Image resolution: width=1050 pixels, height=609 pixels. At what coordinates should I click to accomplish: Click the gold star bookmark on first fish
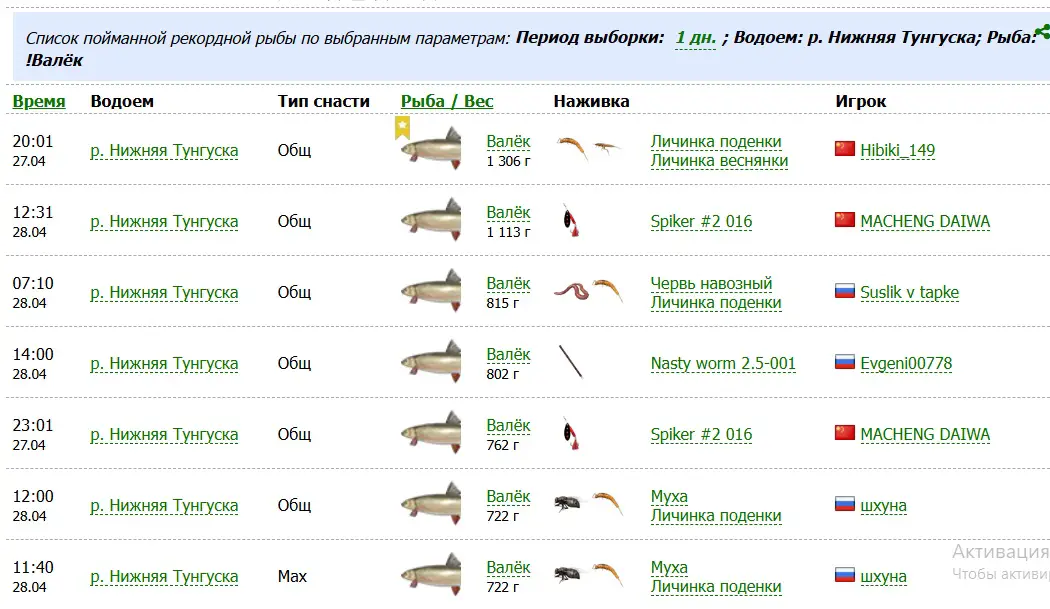click(x=402, y=127)
